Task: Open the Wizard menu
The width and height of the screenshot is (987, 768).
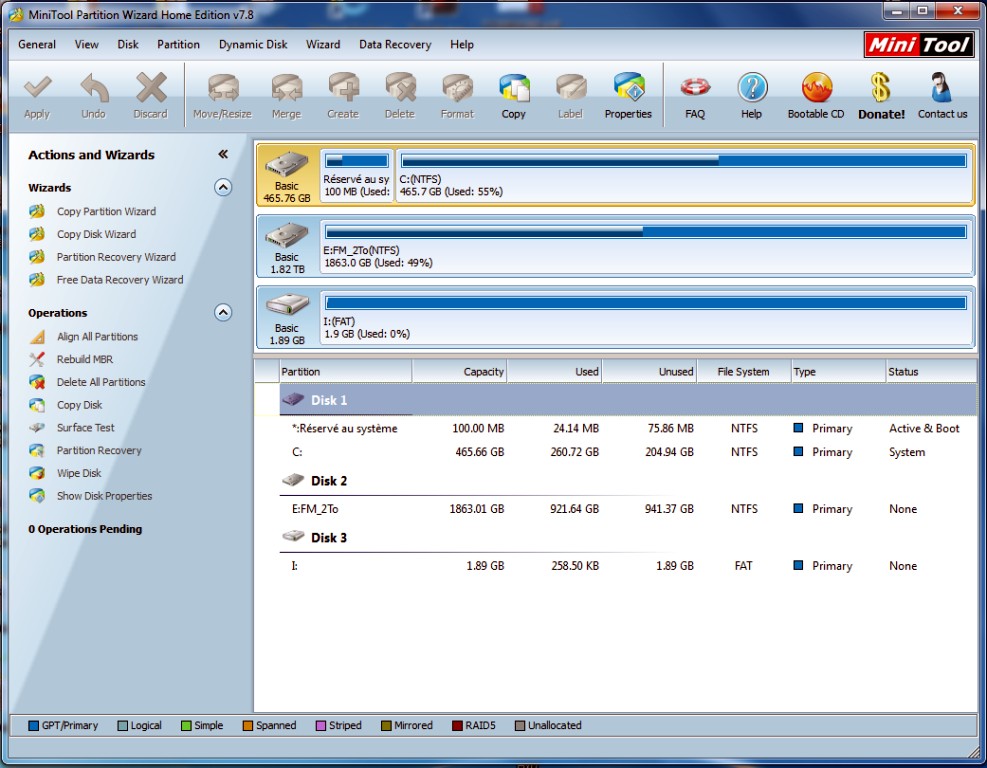Action: coord(323,45)
